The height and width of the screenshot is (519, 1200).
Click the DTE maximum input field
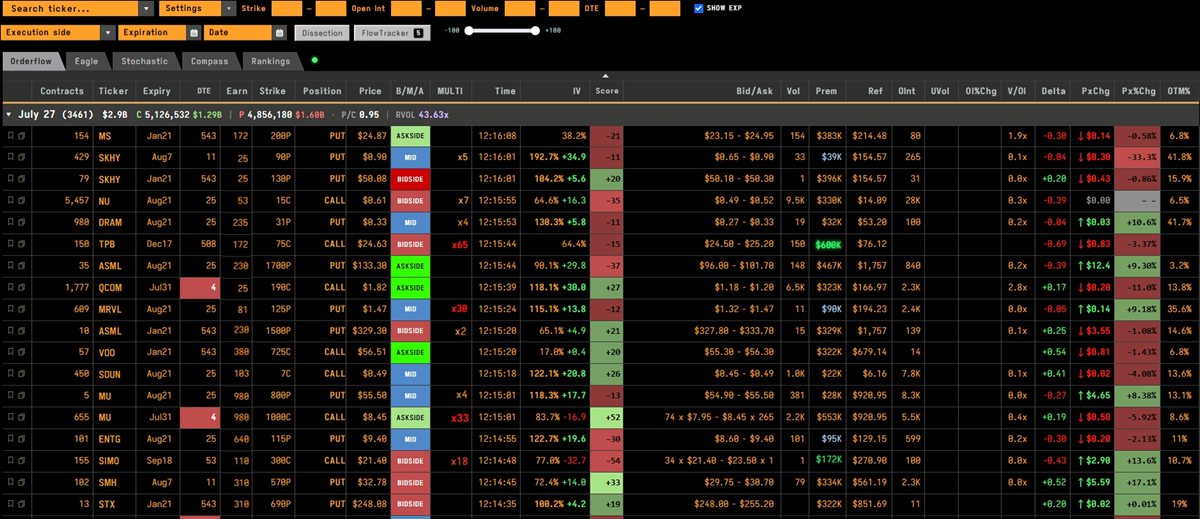point(664,8)
